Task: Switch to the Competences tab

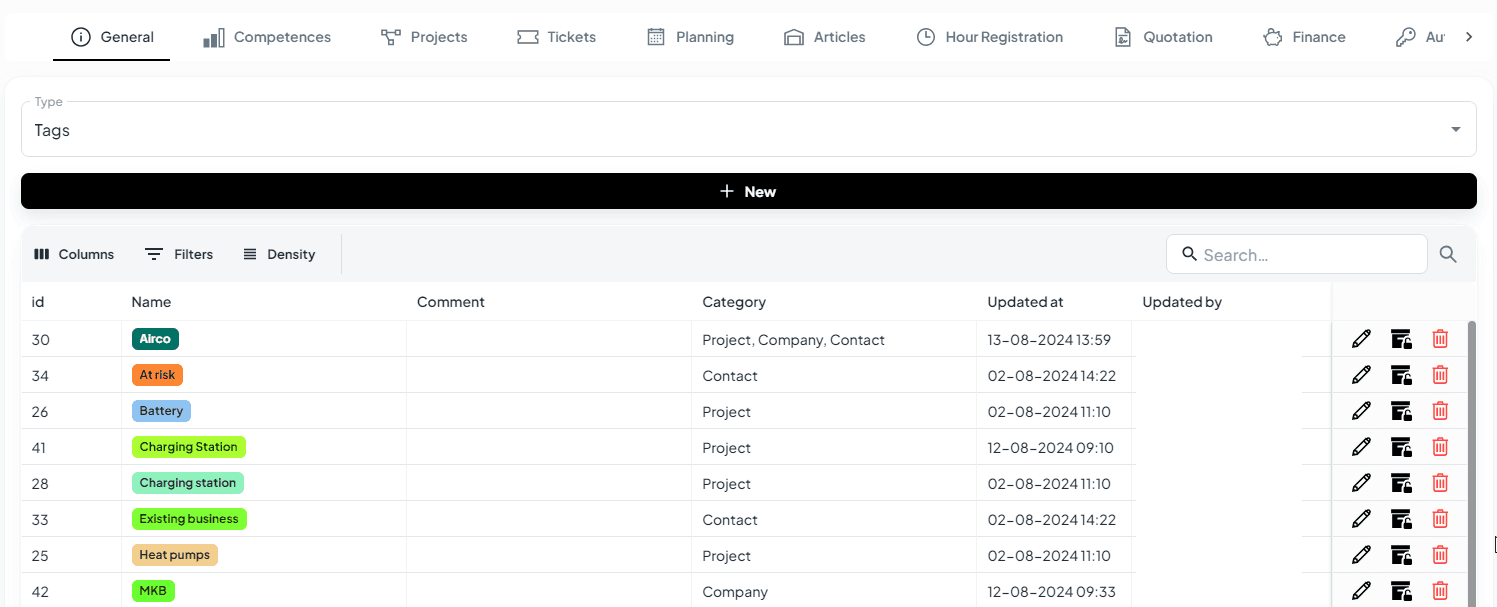Action: [267, 37]
